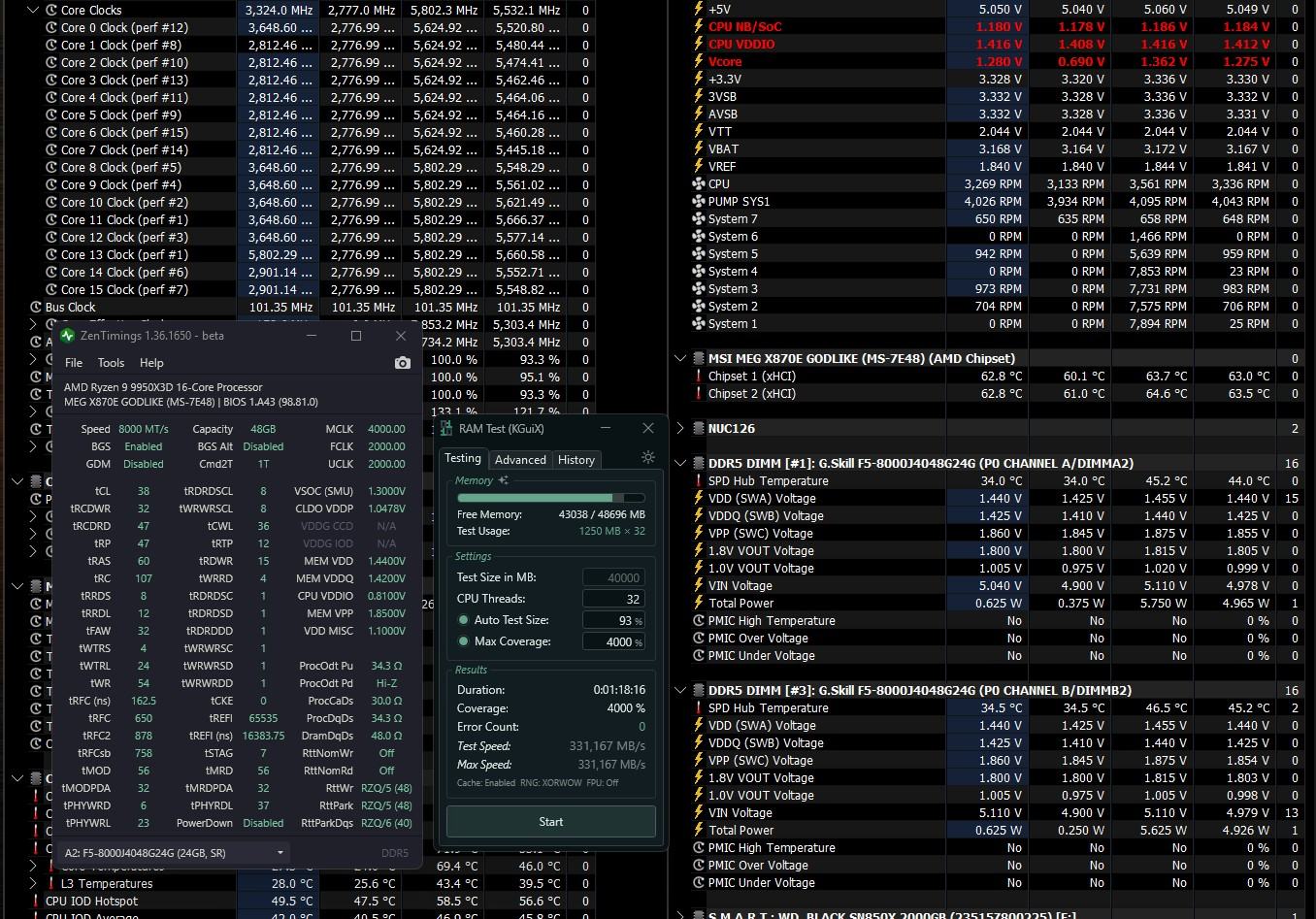1316x919 pixels.
Task: Toggle the Max Coverage radio option
Action: pos(464,641)
